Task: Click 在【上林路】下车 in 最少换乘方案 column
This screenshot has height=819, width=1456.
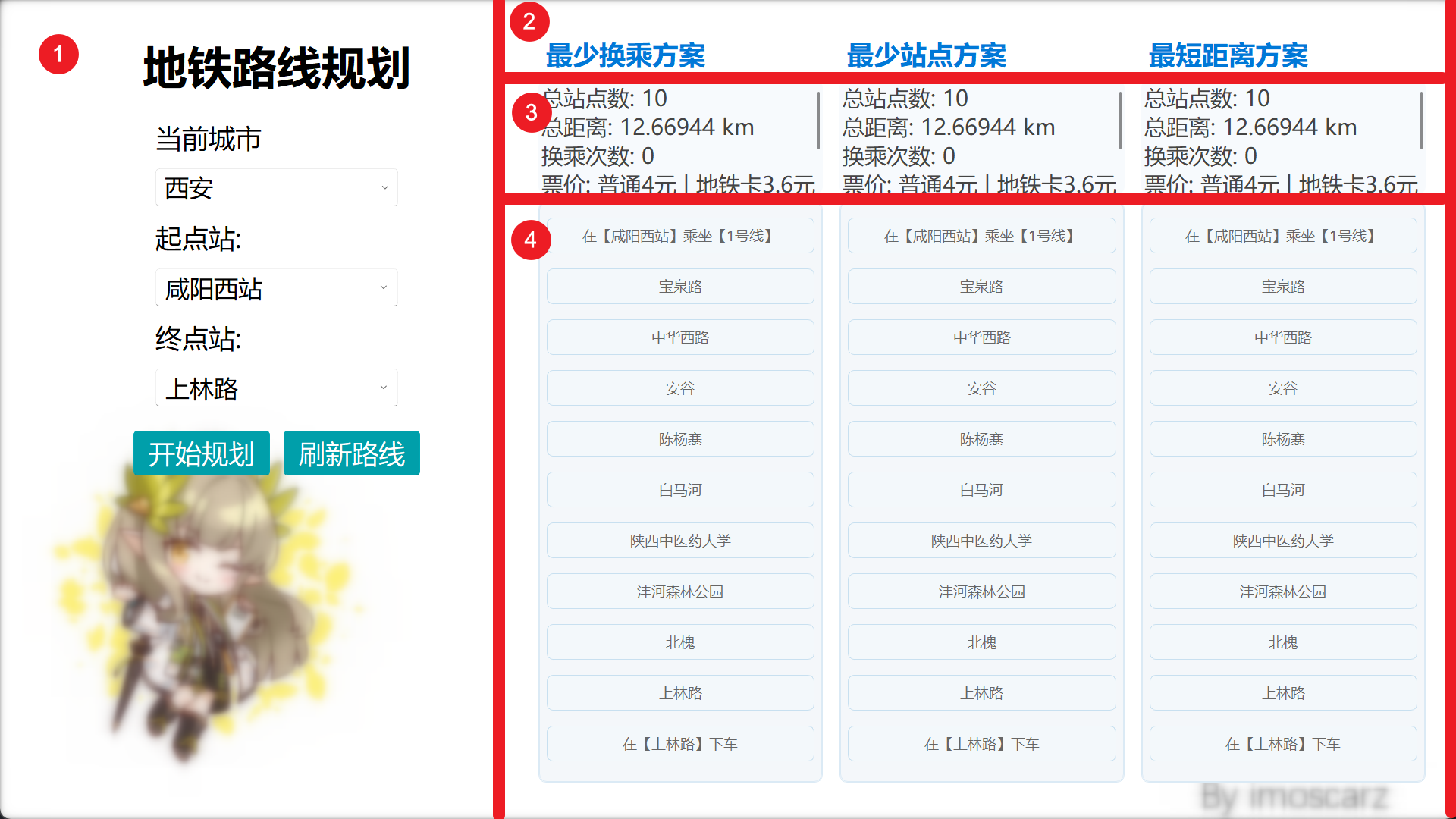Action: click(680, 744)
